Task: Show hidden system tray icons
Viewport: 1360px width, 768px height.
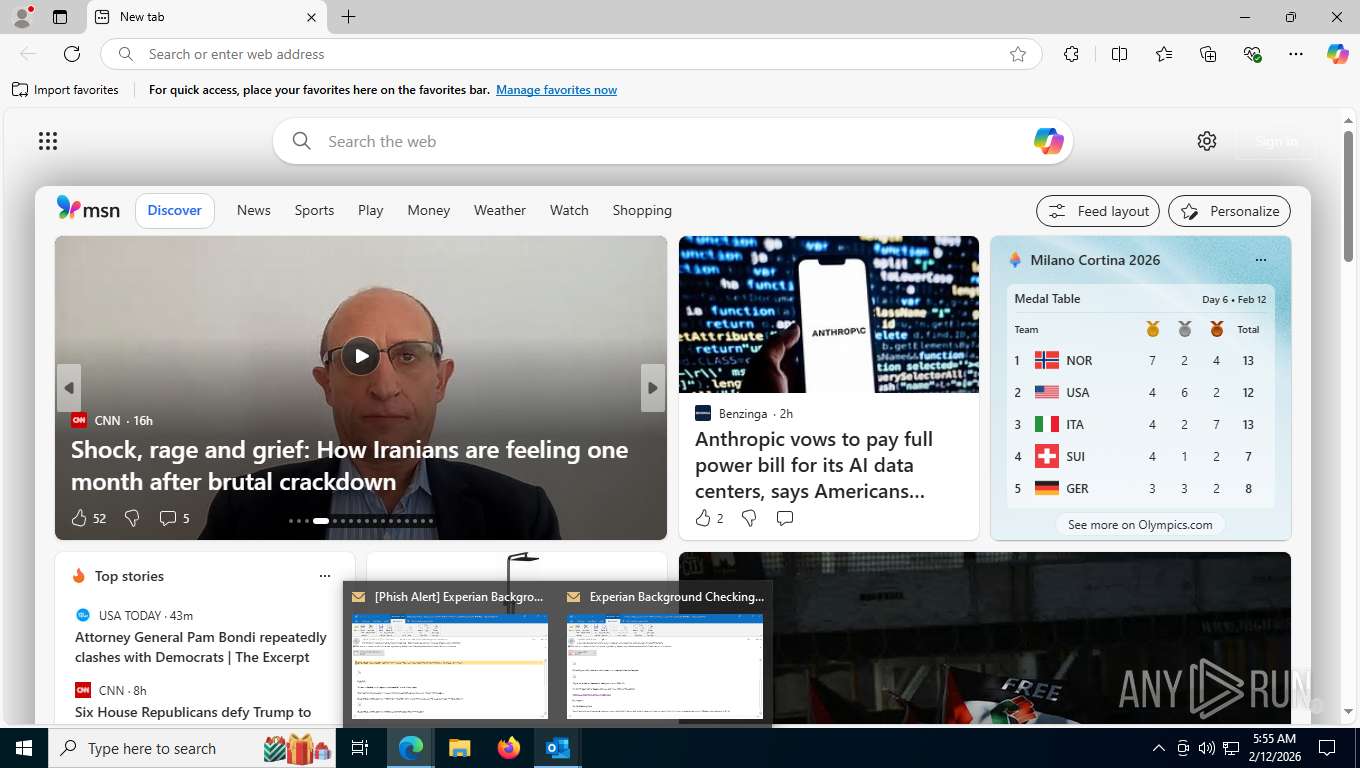Action: pos(1159,748)
